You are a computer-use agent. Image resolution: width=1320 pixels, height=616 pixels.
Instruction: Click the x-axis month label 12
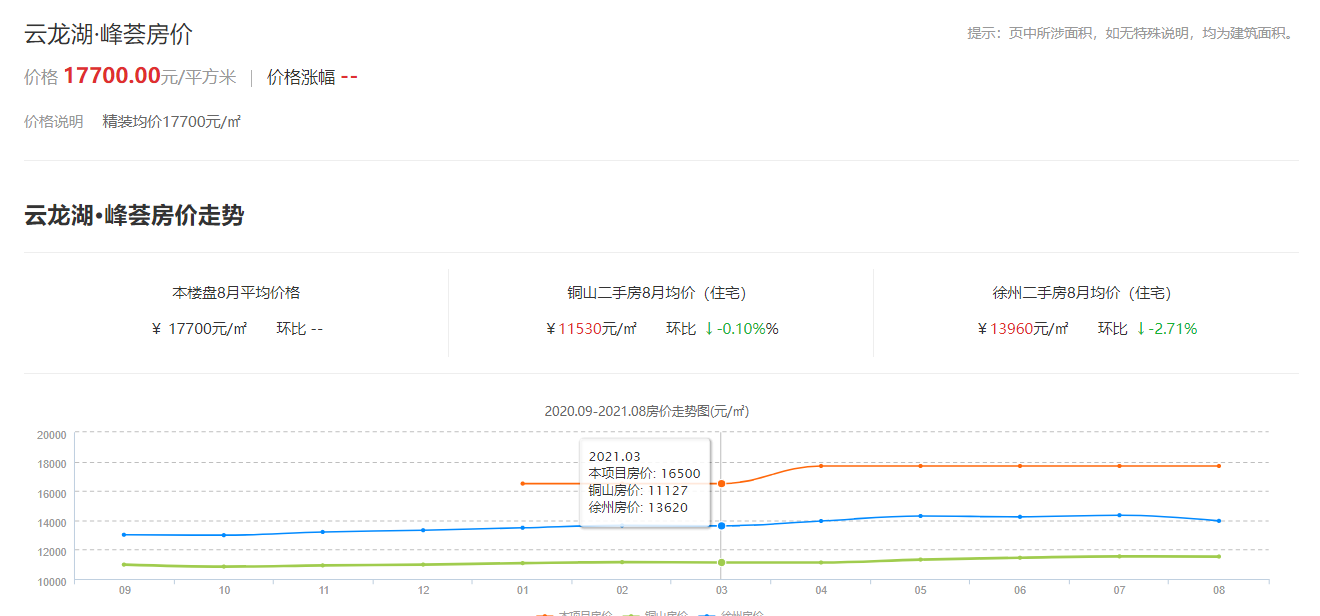(x=423, y=591)
